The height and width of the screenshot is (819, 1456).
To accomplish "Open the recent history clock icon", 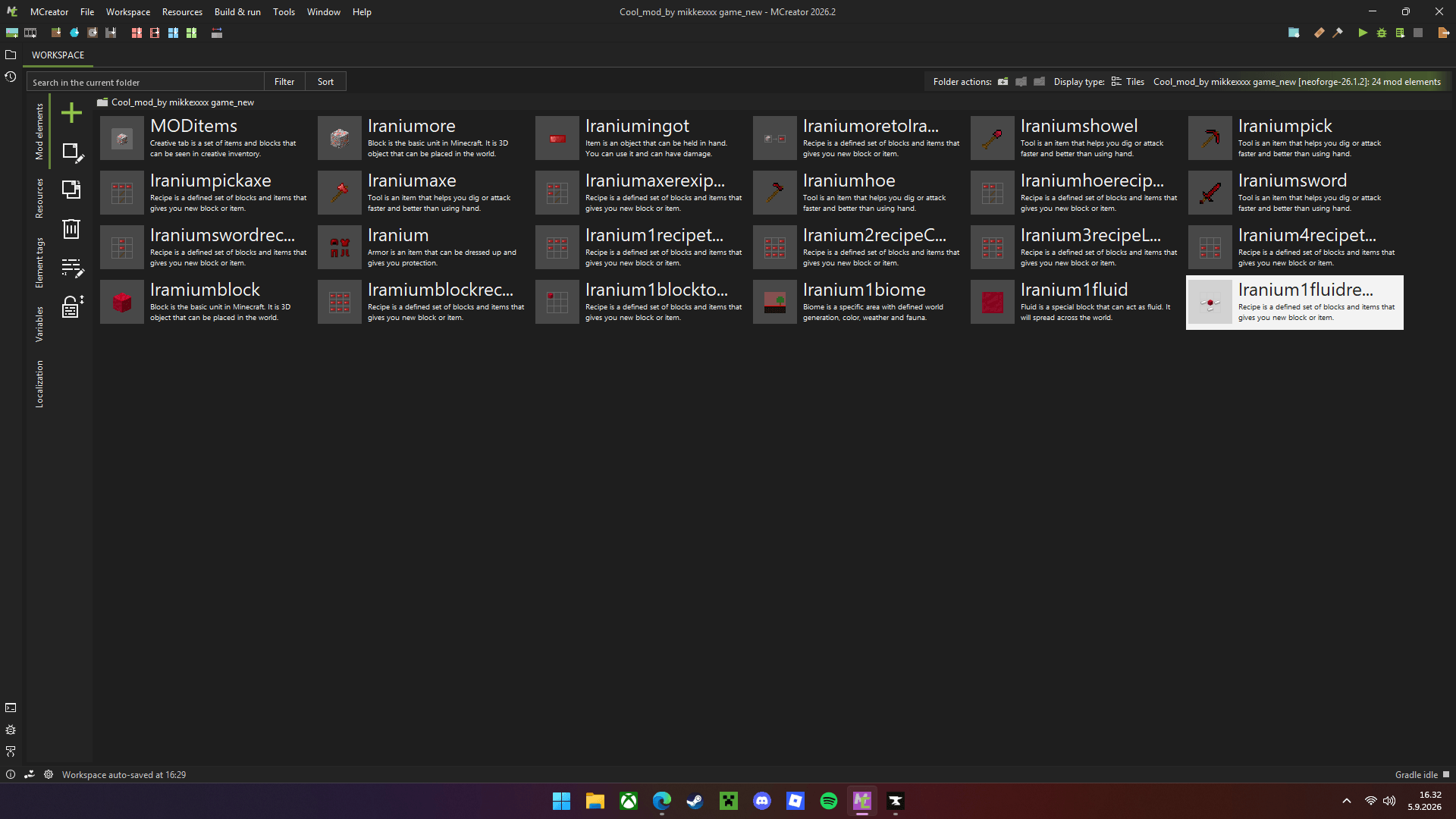I will click(x=11, y=77).
